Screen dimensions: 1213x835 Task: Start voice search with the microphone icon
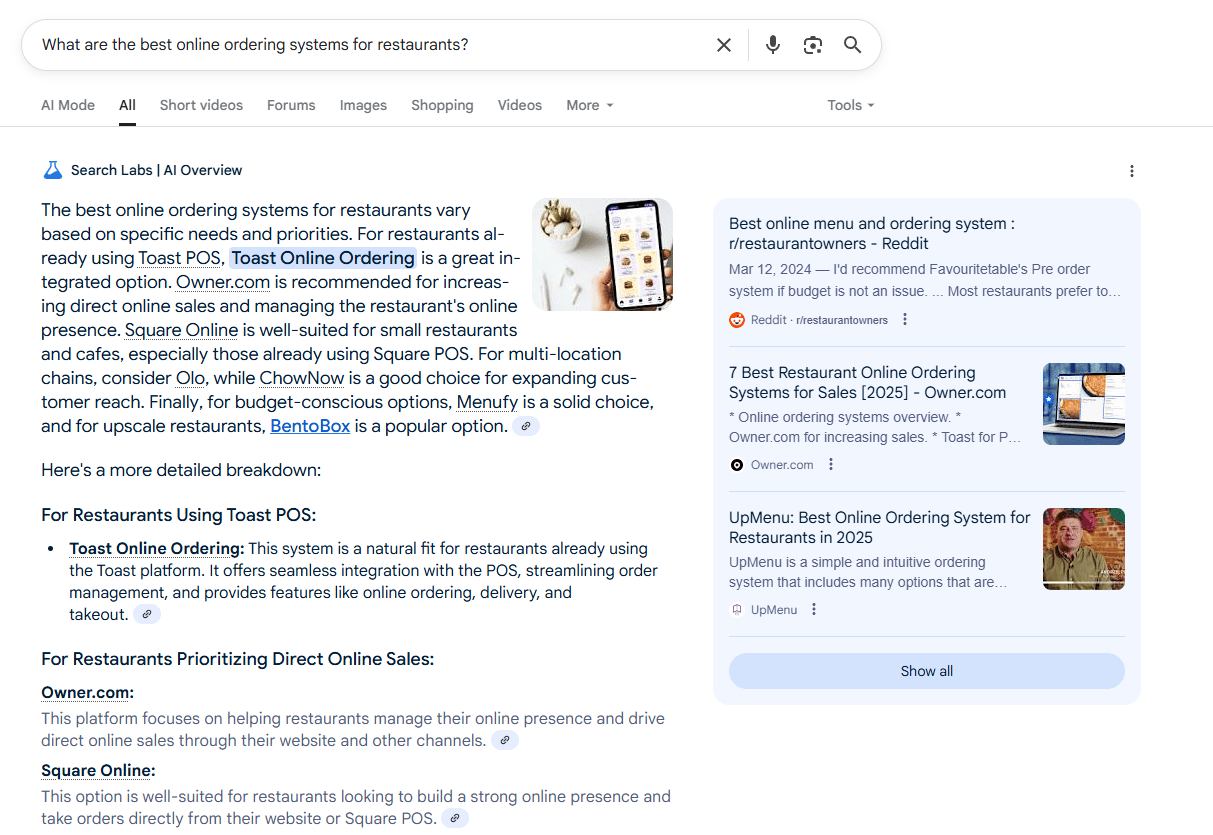772,45
